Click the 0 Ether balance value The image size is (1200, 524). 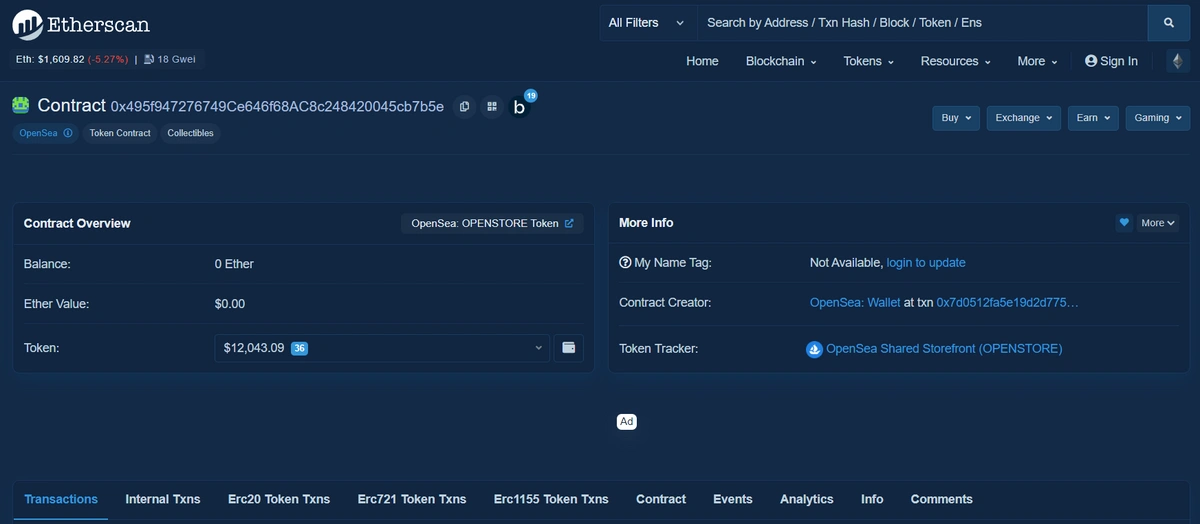pos(234,264)
